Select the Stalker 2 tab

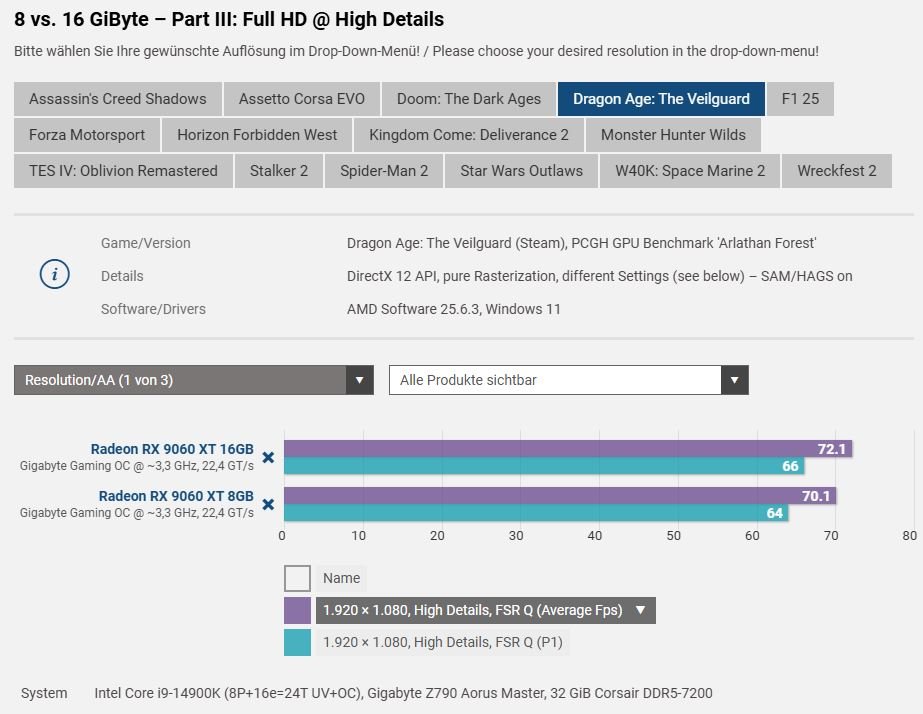[x=279, y=171]
